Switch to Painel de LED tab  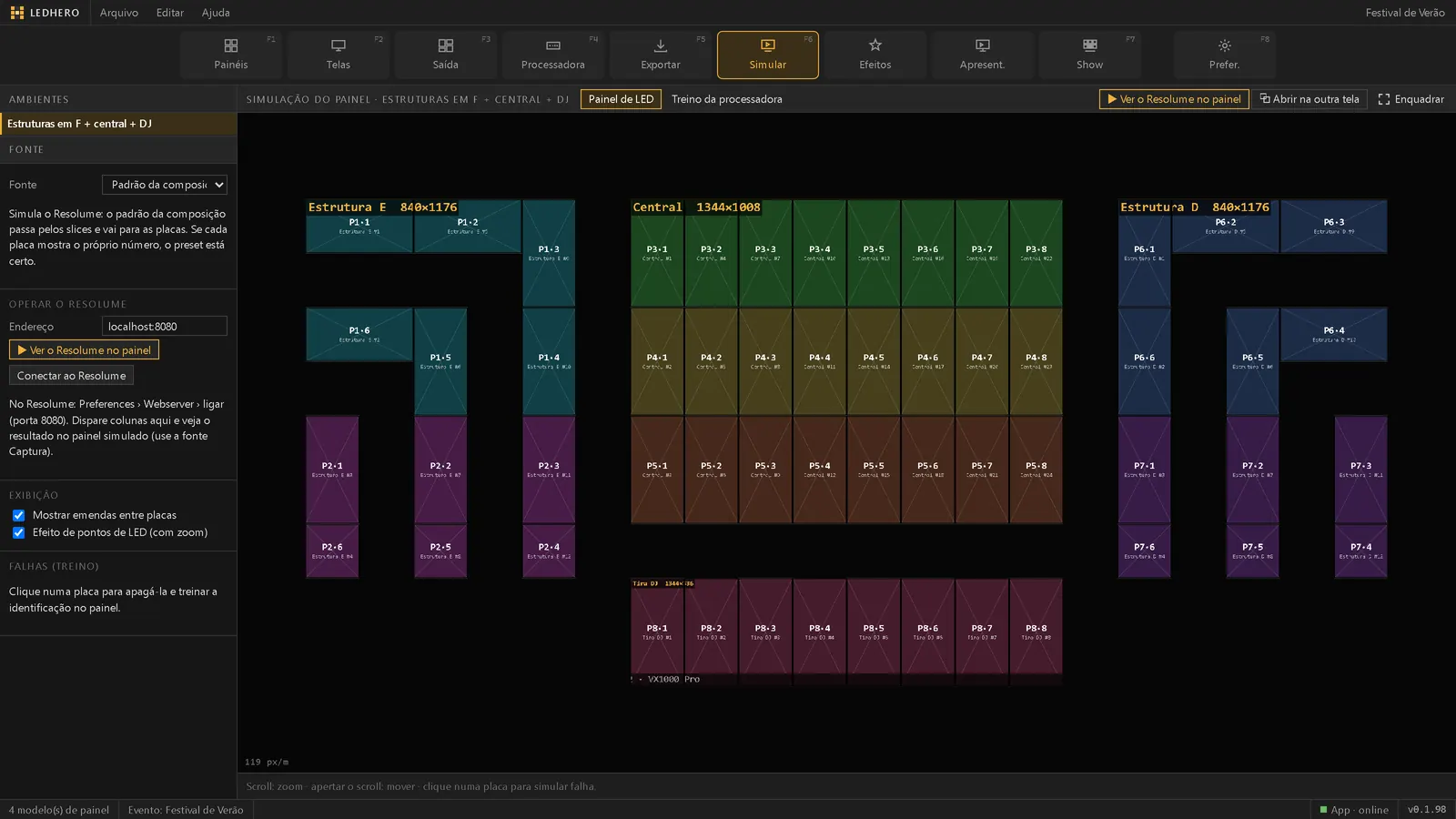tap(621, 99)
